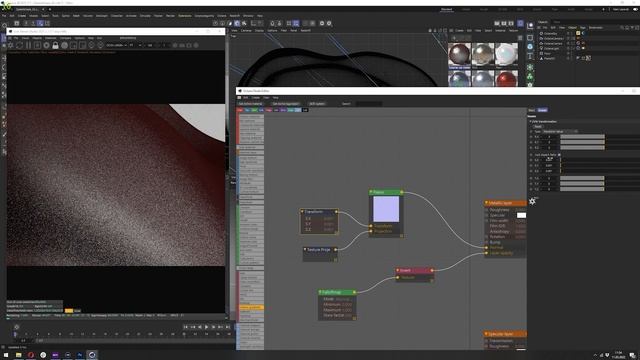640x360 pixels.
Task: Open Live Viewer settings gear icon
Action: (x=11, y=45)
